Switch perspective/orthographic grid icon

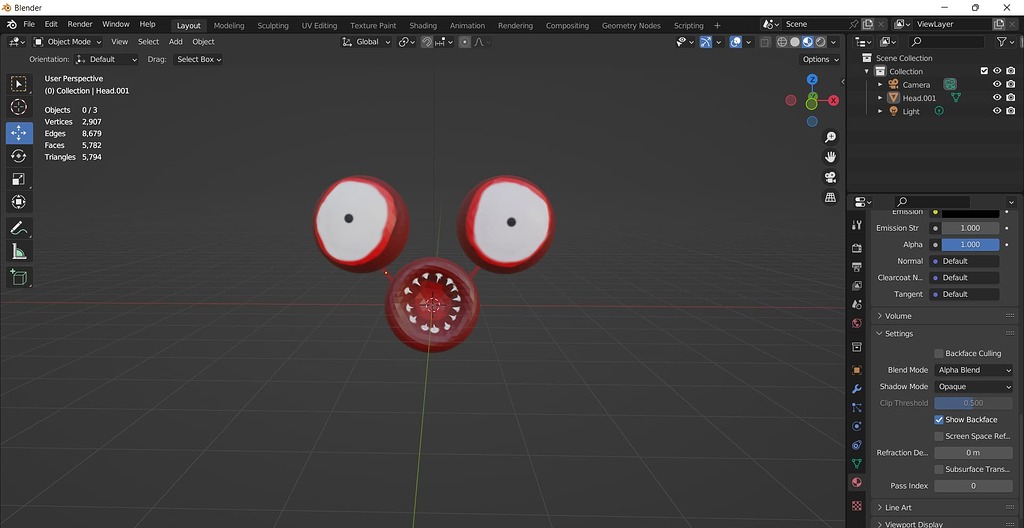coord(830,197)
